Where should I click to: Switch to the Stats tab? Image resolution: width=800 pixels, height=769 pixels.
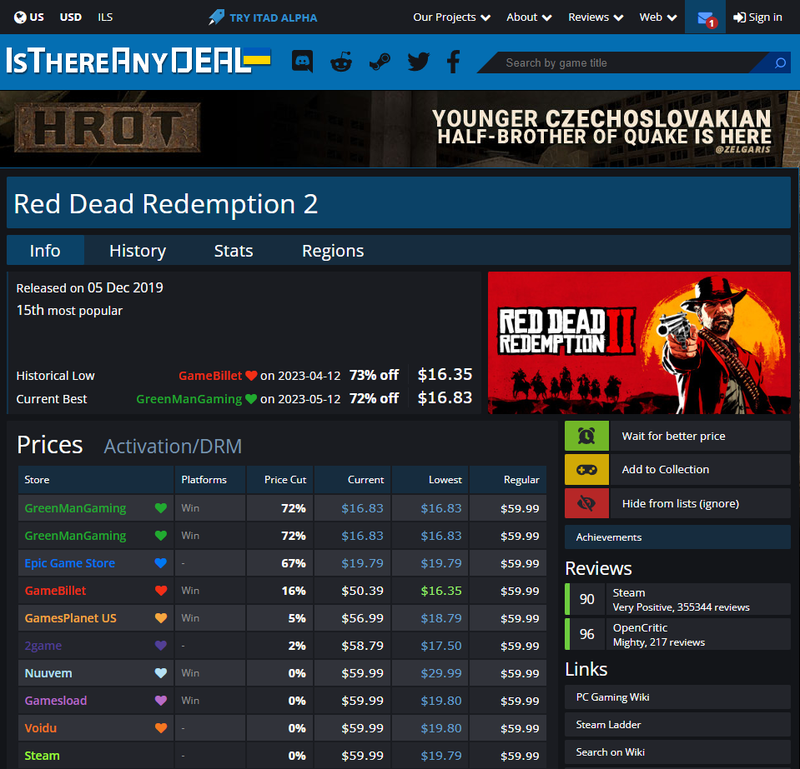pos(234,251)
